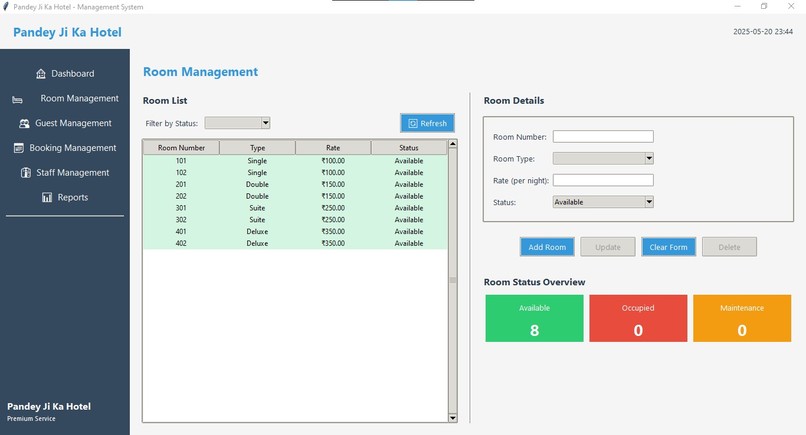Click the Rate column header
Viewport: 806px width, 435px height.
pos(333,148)
